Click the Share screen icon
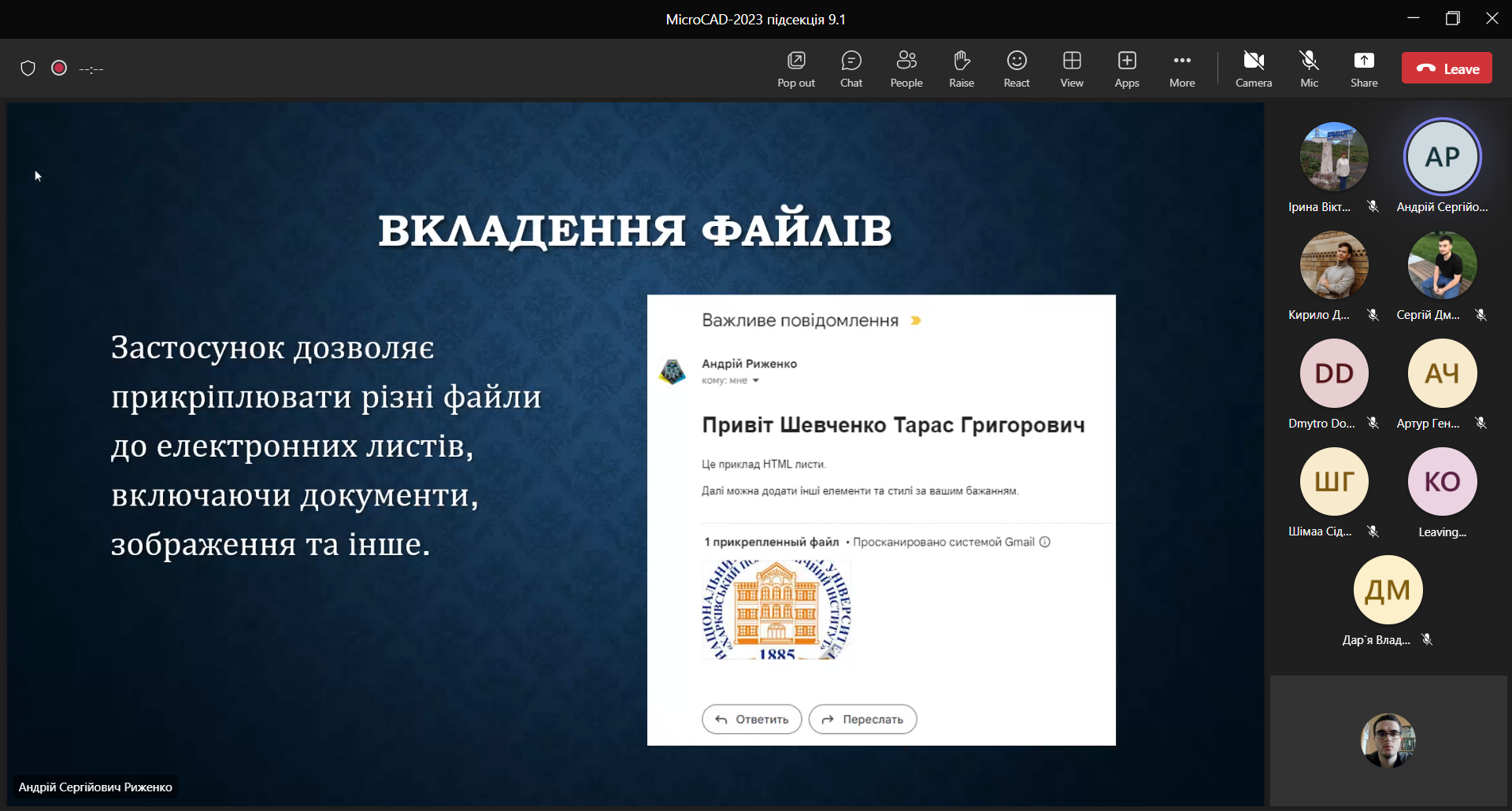This screenshot has height=811, width=1512. pyautogui.click(x=1363, y=69)
